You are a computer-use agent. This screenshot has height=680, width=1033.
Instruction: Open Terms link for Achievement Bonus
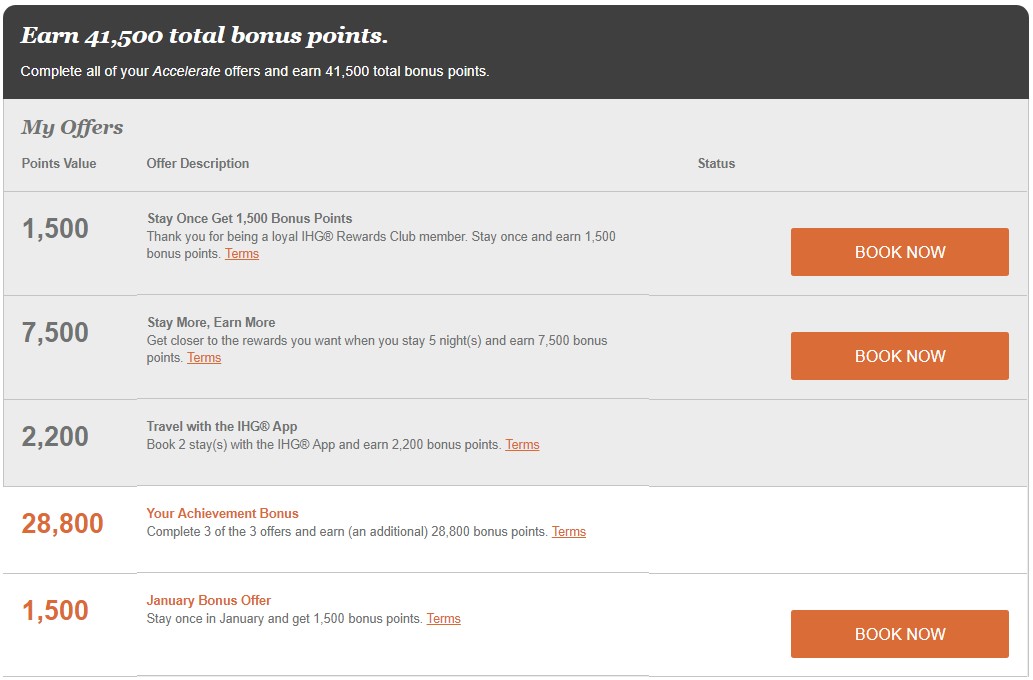(x=569, y=532)
